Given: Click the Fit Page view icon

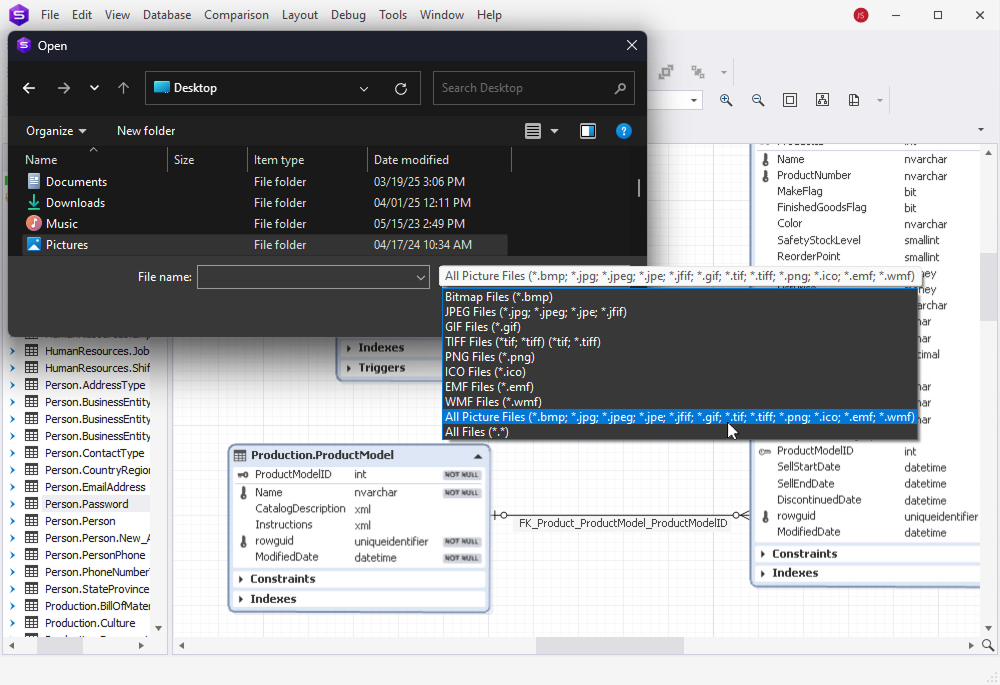Looking at the screenshot, I should point(790,100).
